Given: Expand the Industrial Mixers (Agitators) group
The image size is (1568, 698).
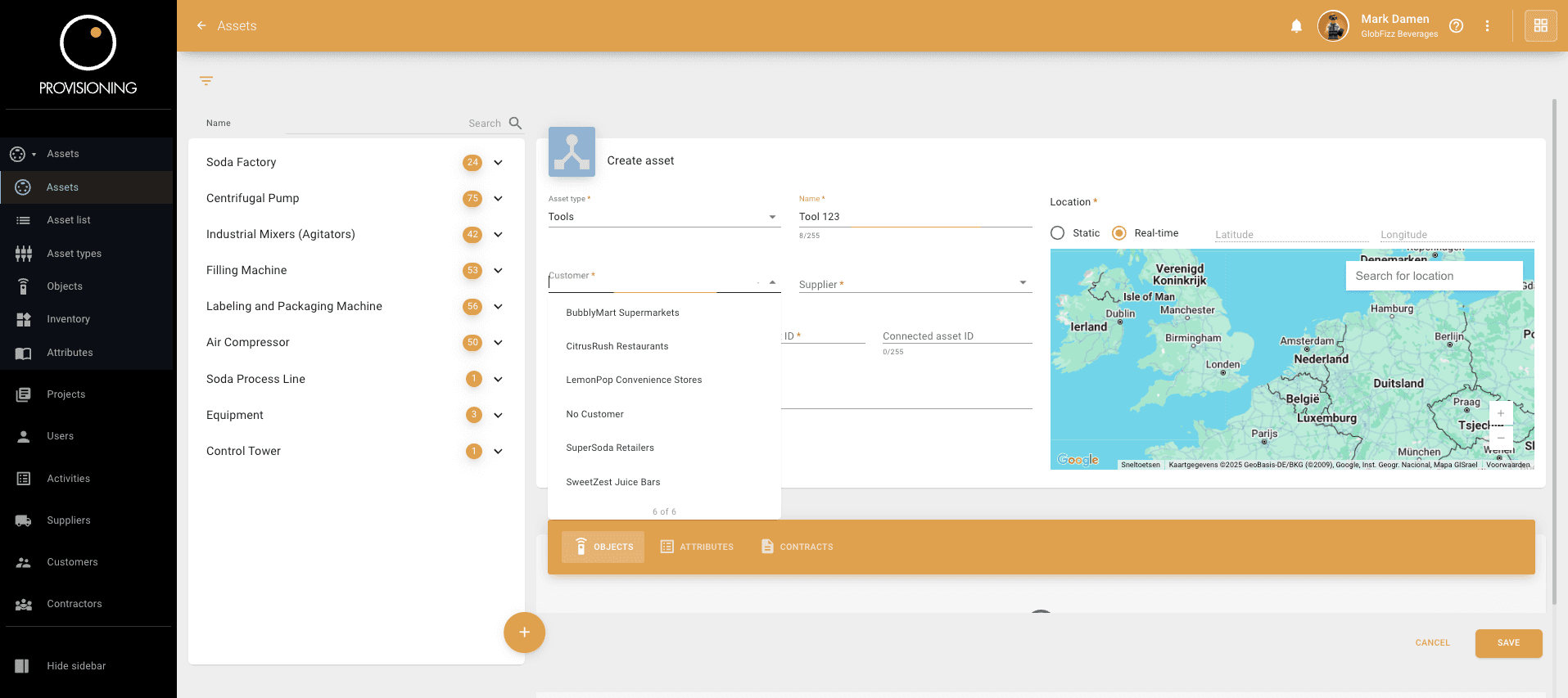Looking at the screenshot, I should (x=498, y=235).
